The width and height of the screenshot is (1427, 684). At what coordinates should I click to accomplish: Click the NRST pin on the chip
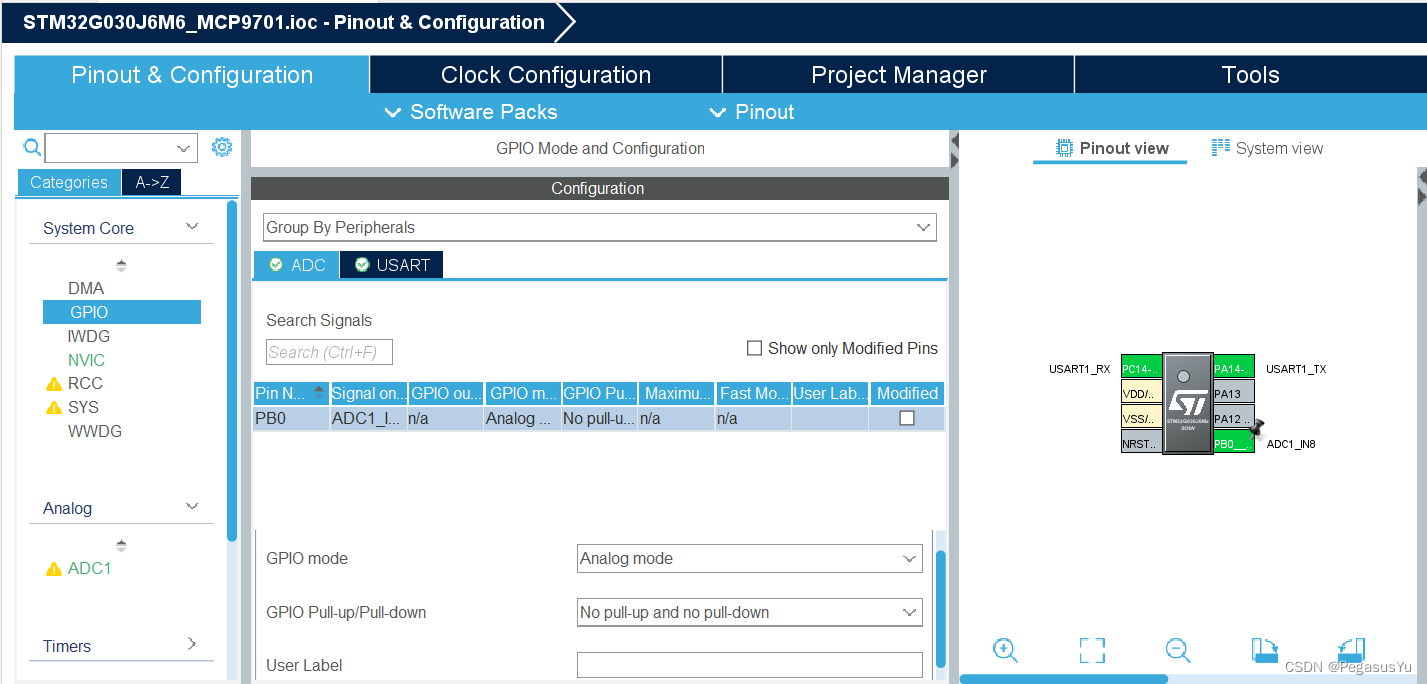tap(1141, 443)
